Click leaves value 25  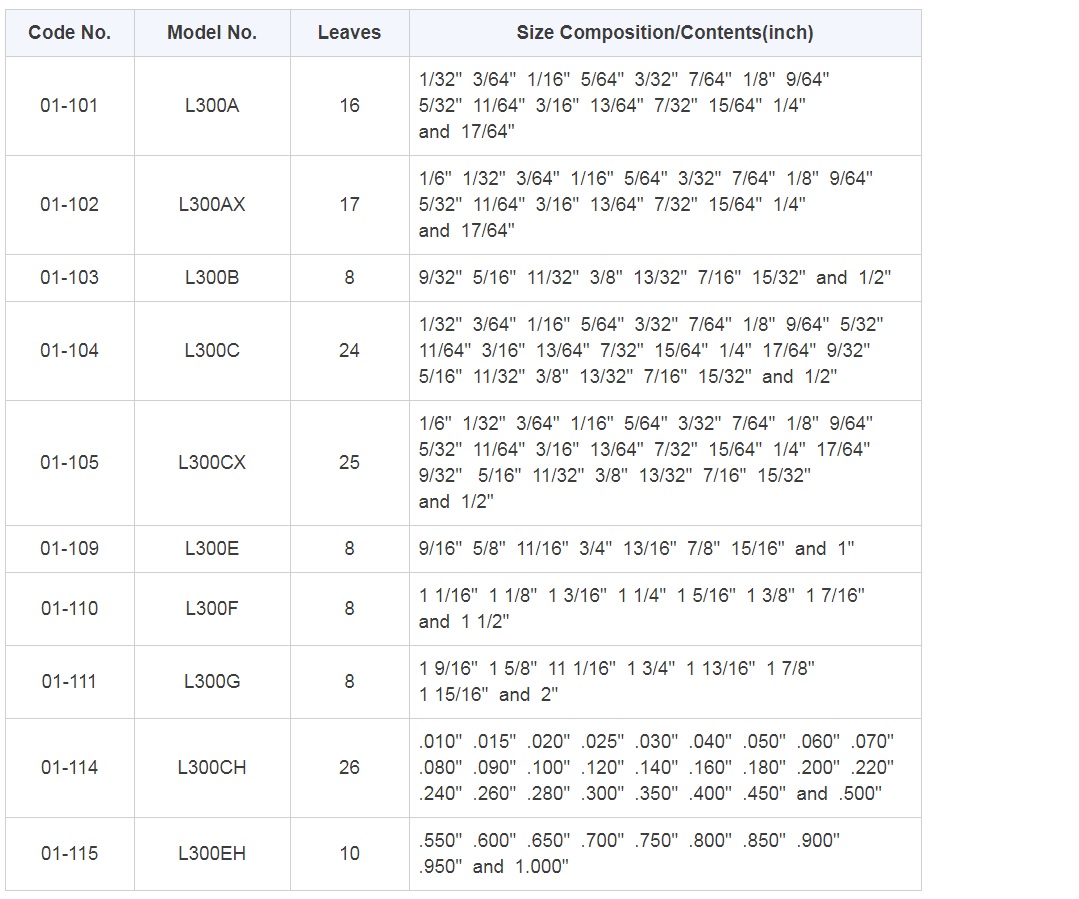pos(349,462)
